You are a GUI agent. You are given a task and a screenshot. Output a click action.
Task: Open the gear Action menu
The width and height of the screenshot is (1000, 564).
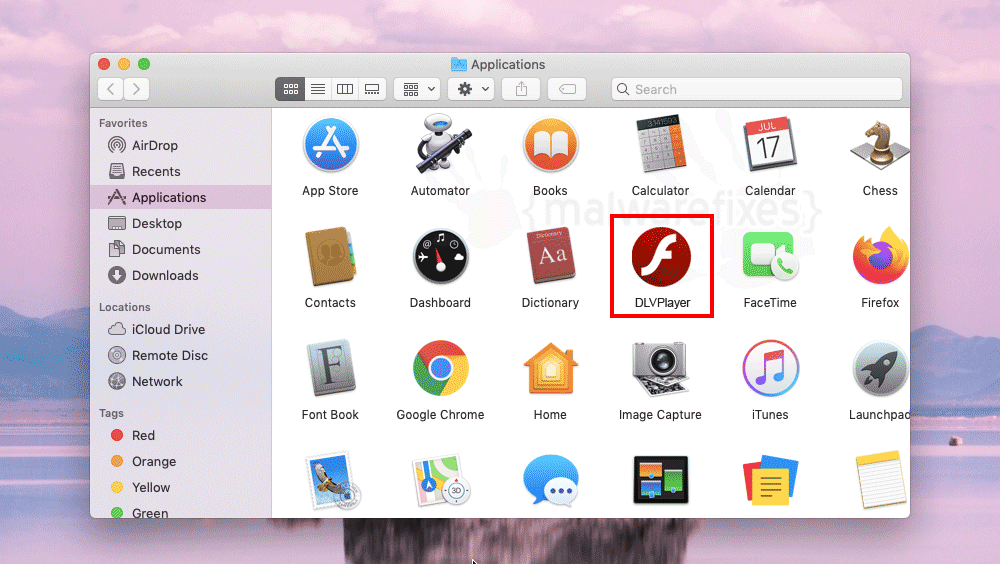[472, 89]
